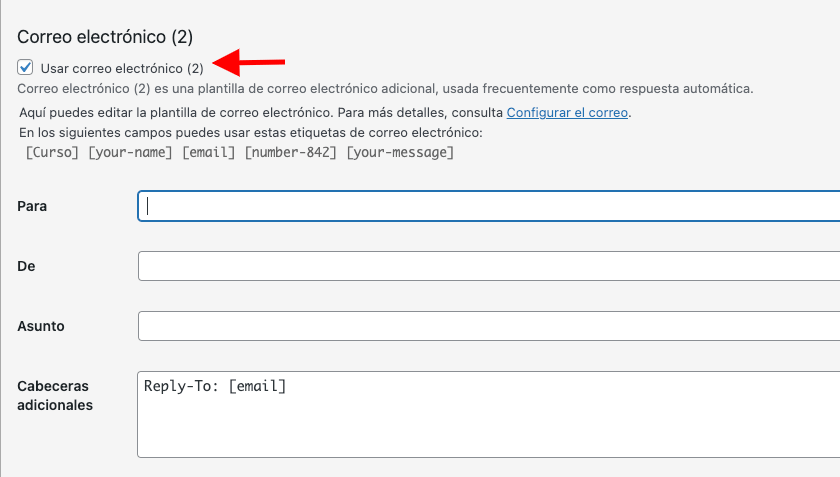Uncheck the Usar correo electrónico (2) checkbox
Image resolution: width=840 pixels, height=477 pixels.
tap(25, 68)
